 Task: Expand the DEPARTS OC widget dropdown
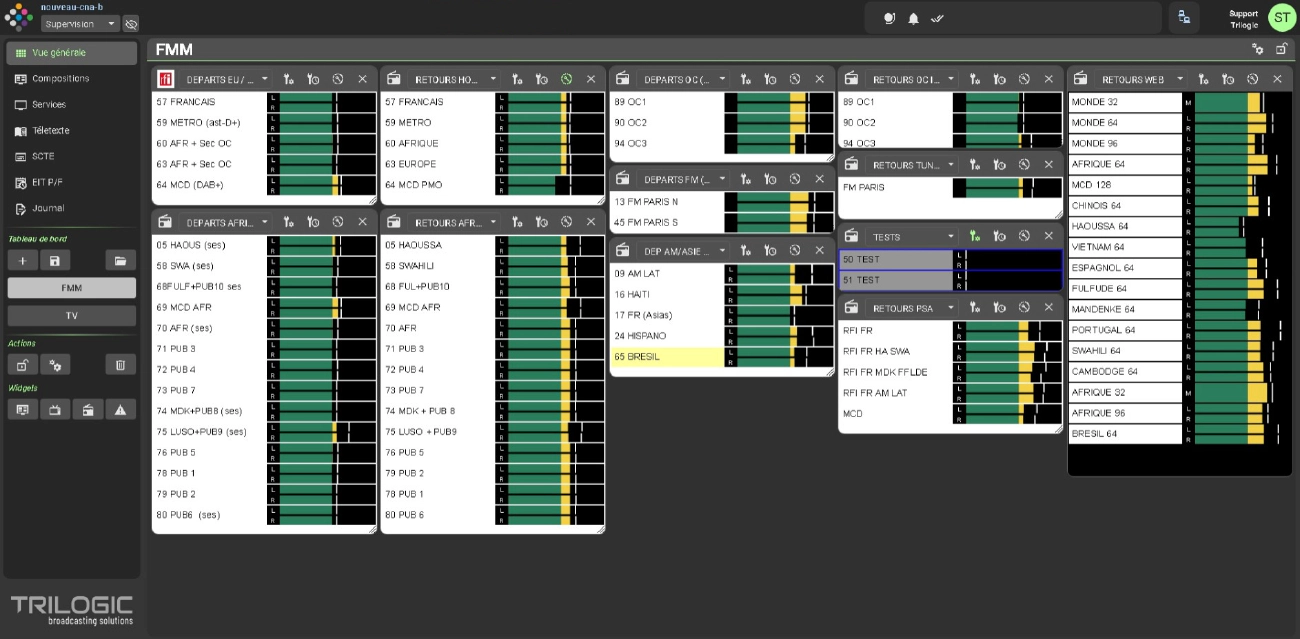point(722,79)
